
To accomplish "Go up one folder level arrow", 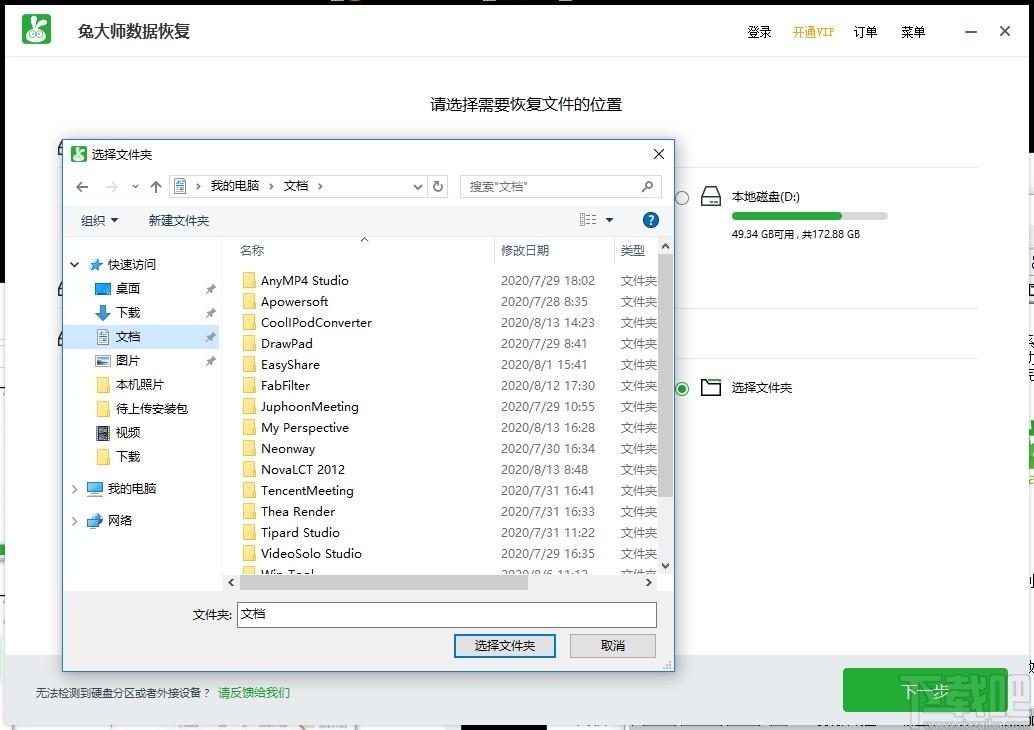I will 156,187.
